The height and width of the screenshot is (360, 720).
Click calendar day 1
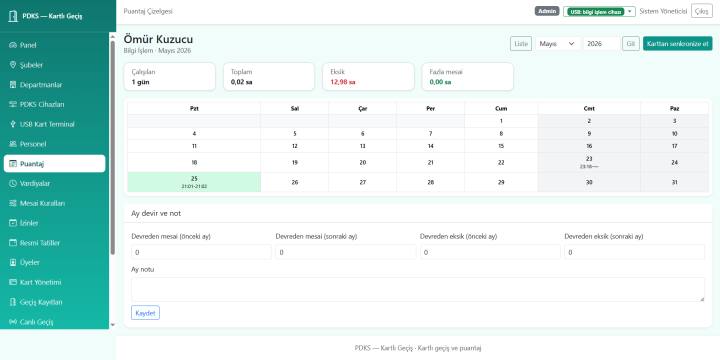click(501, 121)
